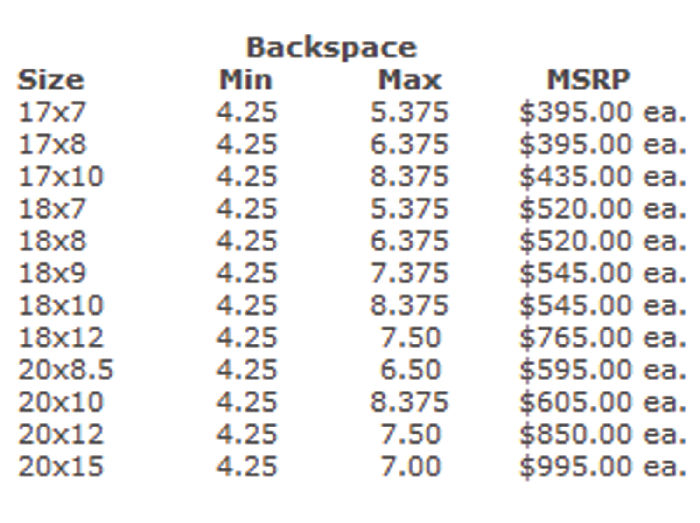Image resolution: width=700 pixels, height=523 pixels.
Task: Click the 20x15 size entry
Action: coord(61,467)
